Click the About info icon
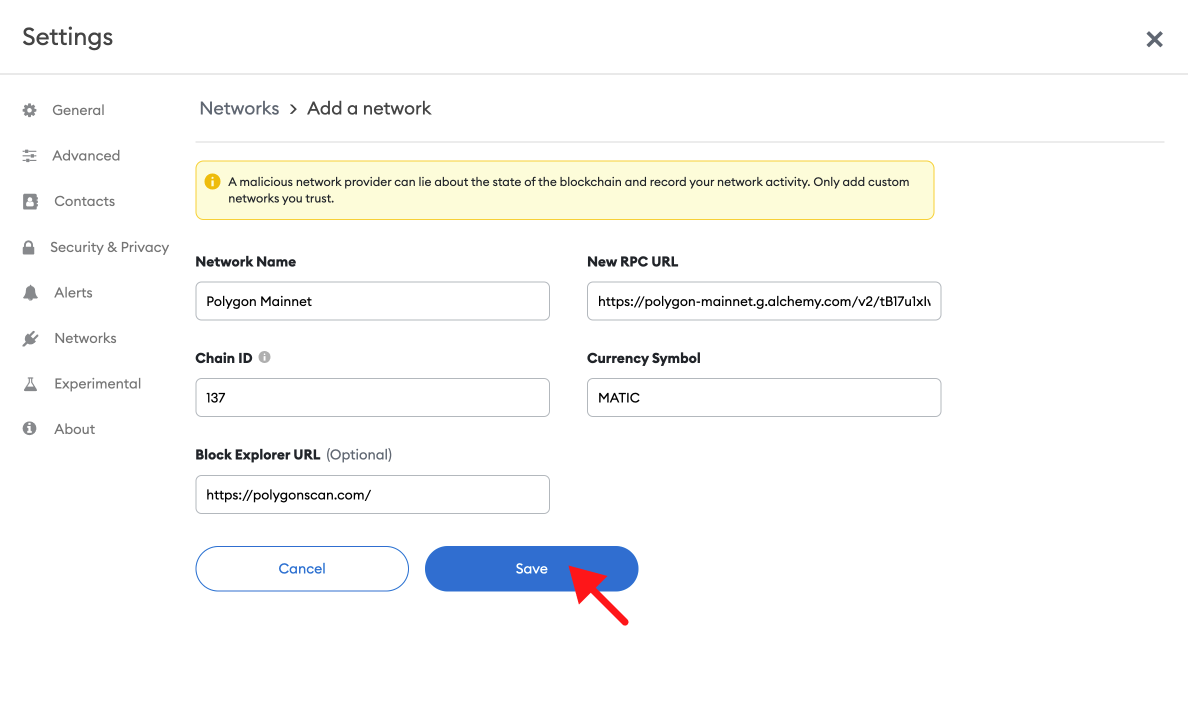This screenshot has width=1188, height=723. [x=30, y=429]
